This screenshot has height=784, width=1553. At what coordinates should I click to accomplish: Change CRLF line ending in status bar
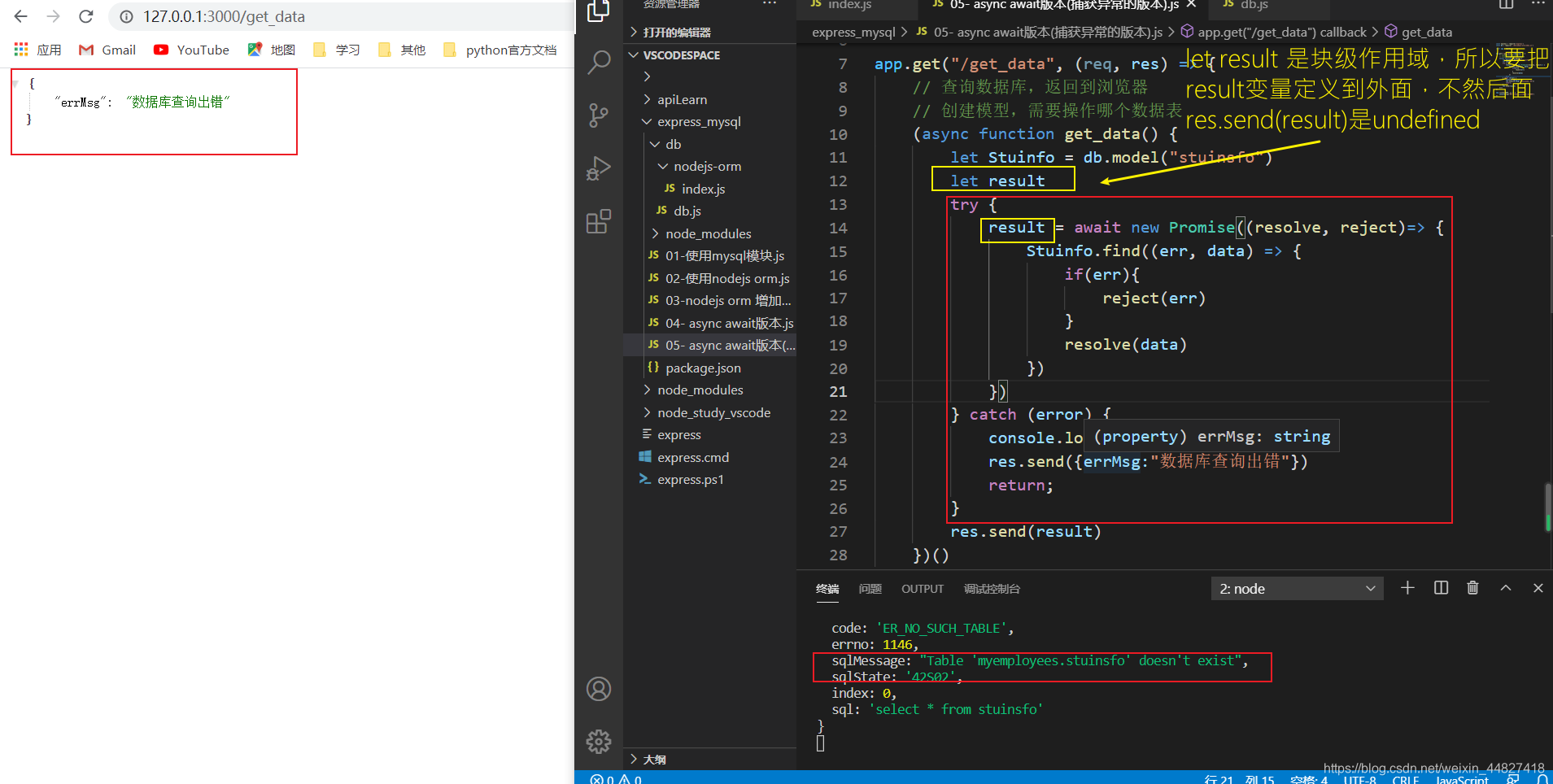pyautogui.click(x=1406, y=779)
